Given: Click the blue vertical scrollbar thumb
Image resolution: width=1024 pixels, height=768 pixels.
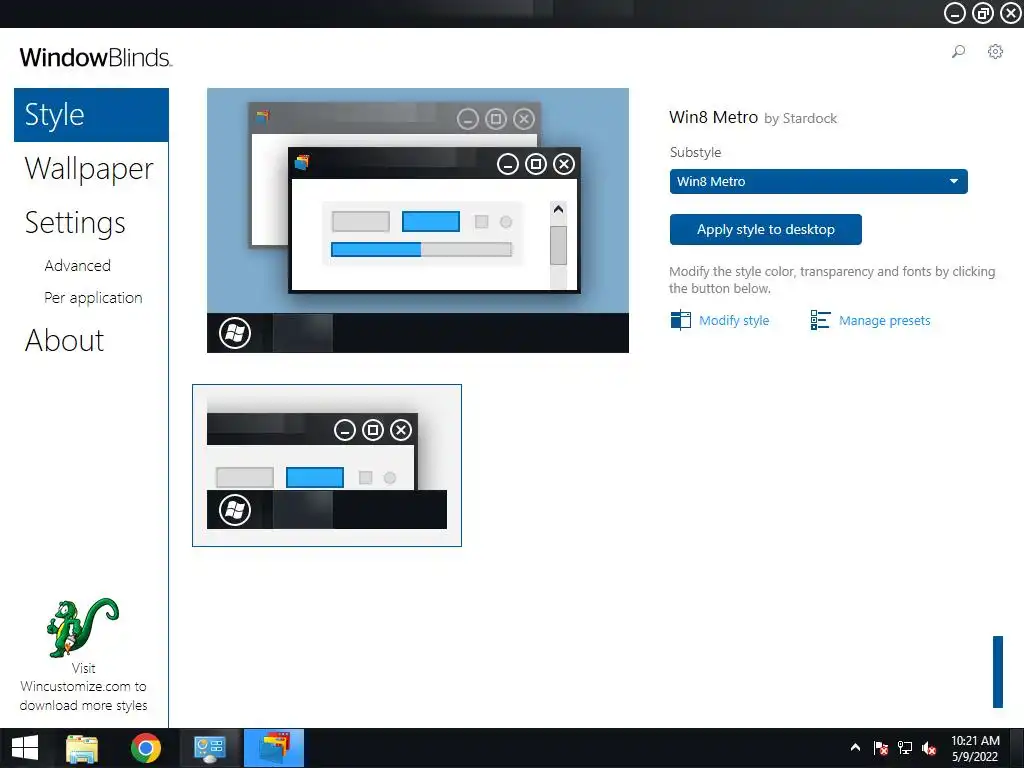Looking at the screenshot, I should click(997, 672).
